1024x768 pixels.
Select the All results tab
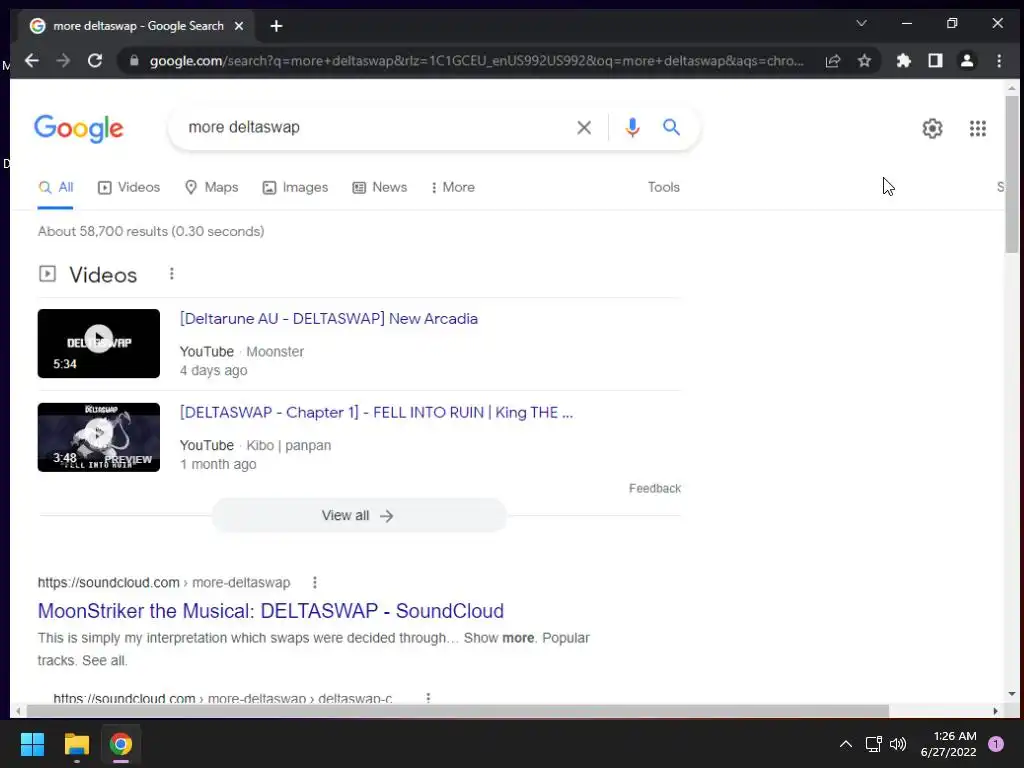pos(56,187)
